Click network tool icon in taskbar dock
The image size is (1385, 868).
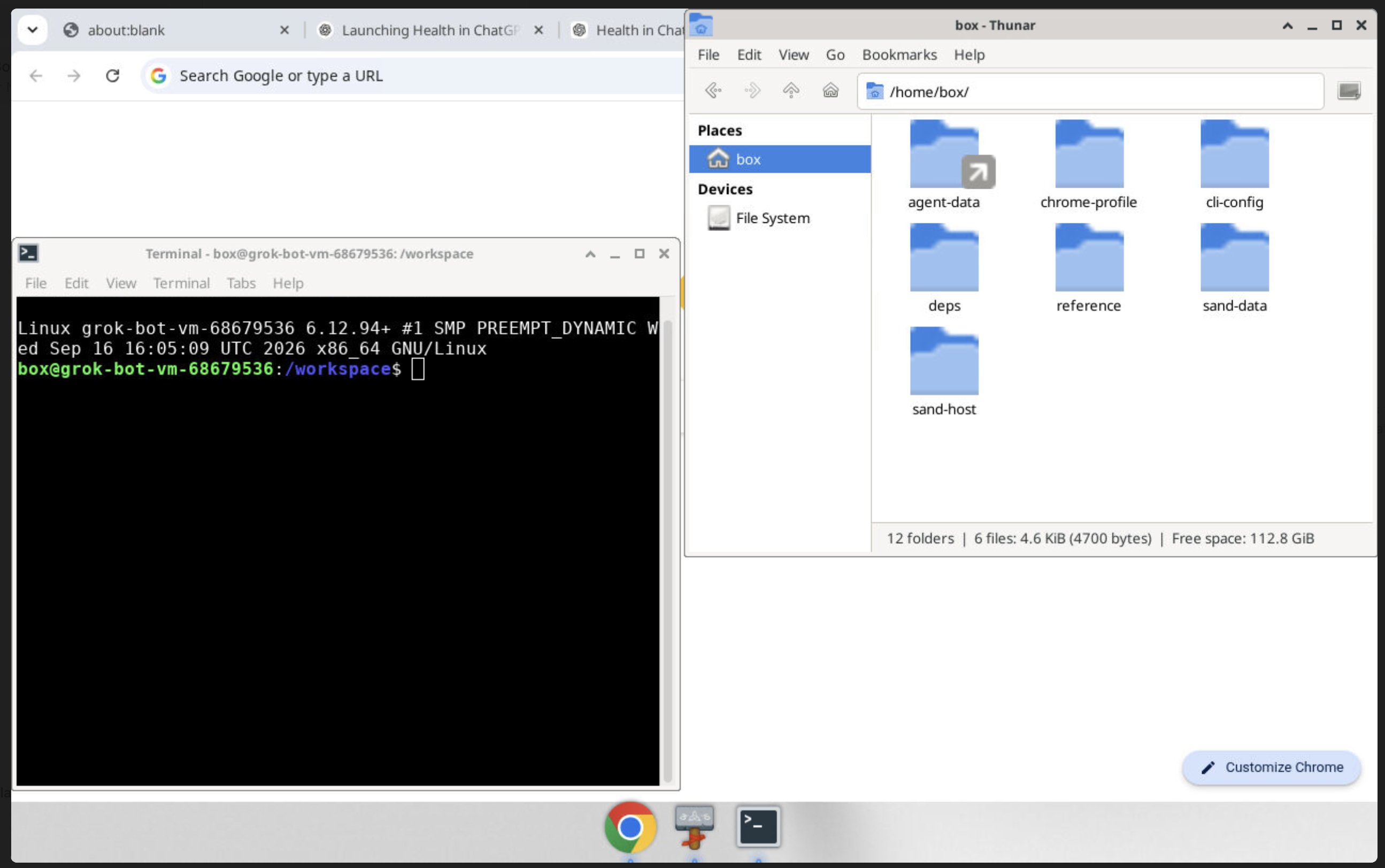pyautogui.click(x=694, y=827)
